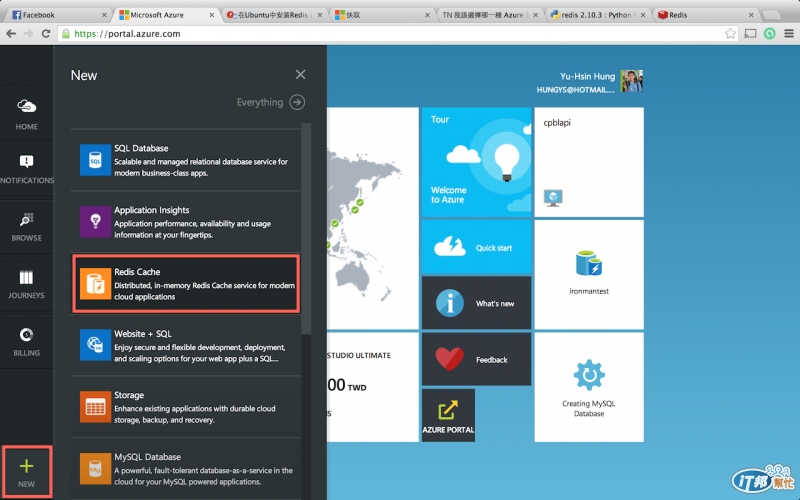This screenshot has height=500, width=800.
Task: Switch to the TN Azure tab
Action: [490, 15]
